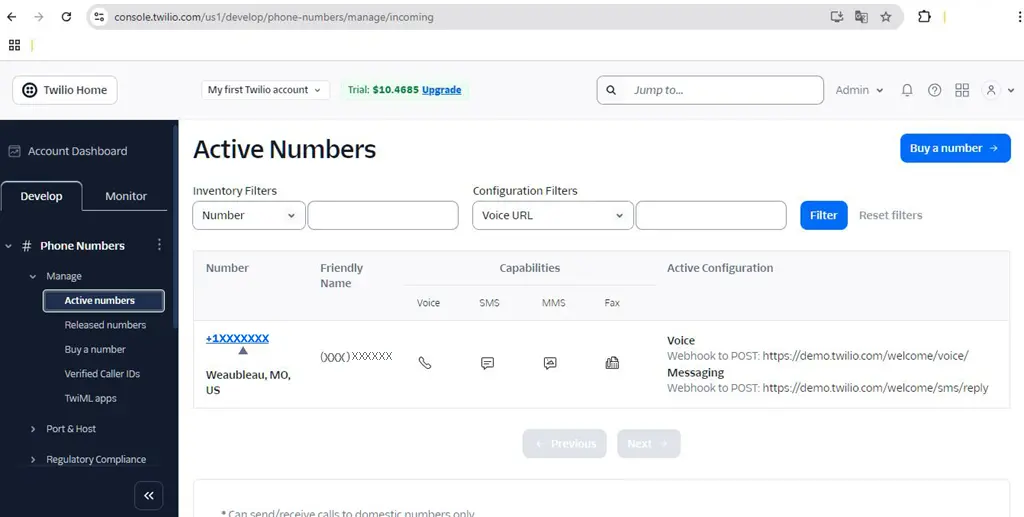This screenshot has height=517, width=1024.
Task: Open Released numbers in sidebar
Action: tap(105, 324)
